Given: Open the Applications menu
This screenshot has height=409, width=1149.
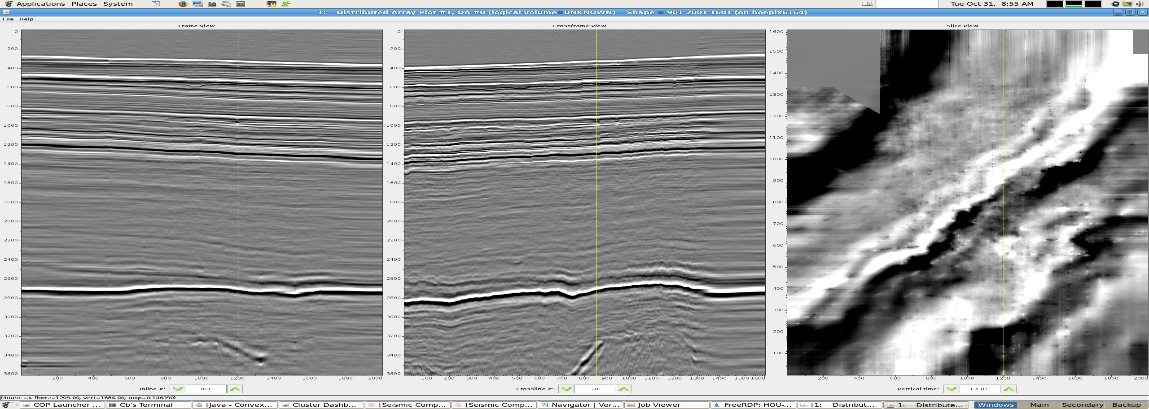Looking at the screenshot, I should pos(40,4).
